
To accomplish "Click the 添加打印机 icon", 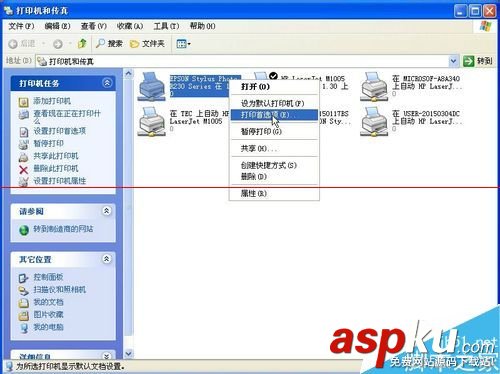I will 24,102.
